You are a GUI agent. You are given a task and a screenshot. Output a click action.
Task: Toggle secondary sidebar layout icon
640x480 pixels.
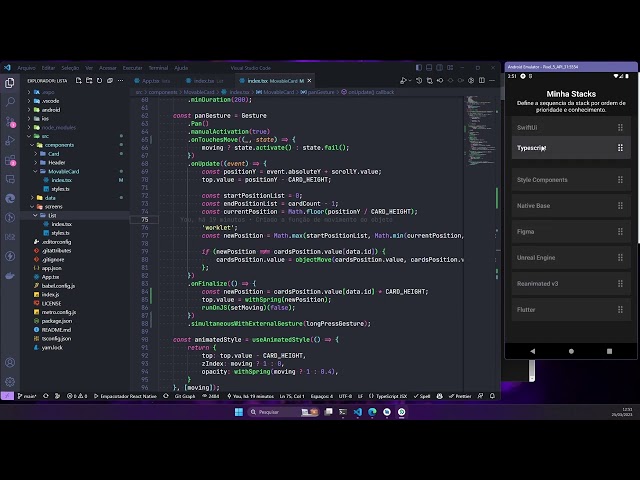point(440,68)
